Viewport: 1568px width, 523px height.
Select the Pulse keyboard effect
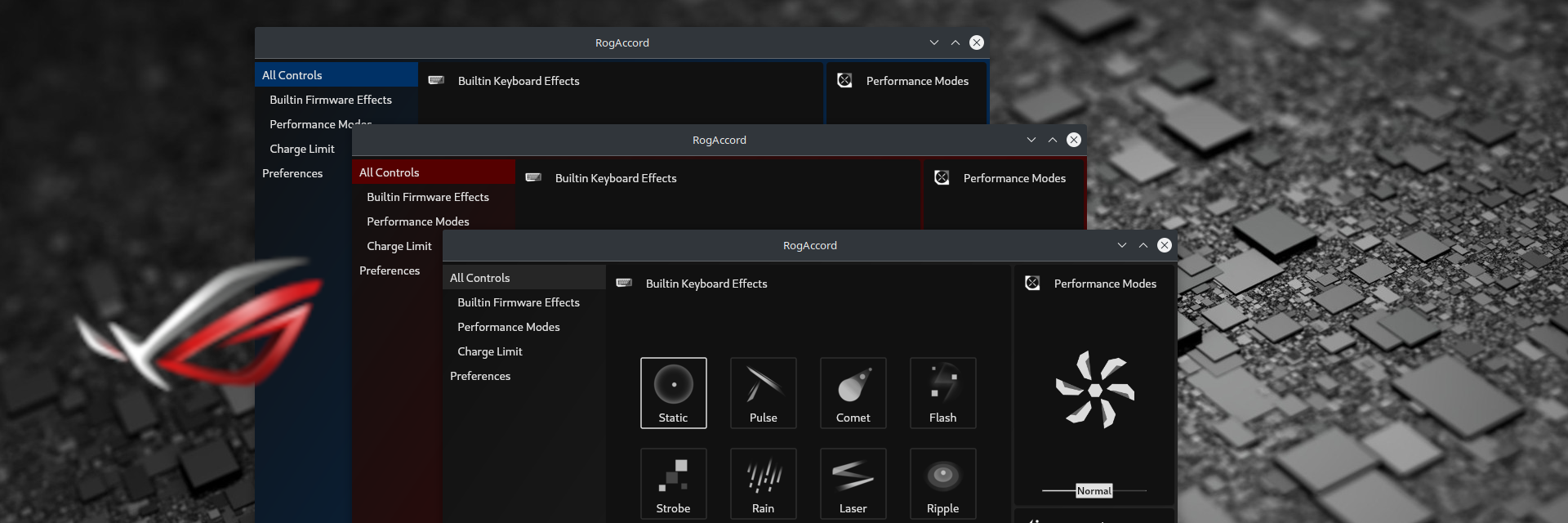(763, 393)
